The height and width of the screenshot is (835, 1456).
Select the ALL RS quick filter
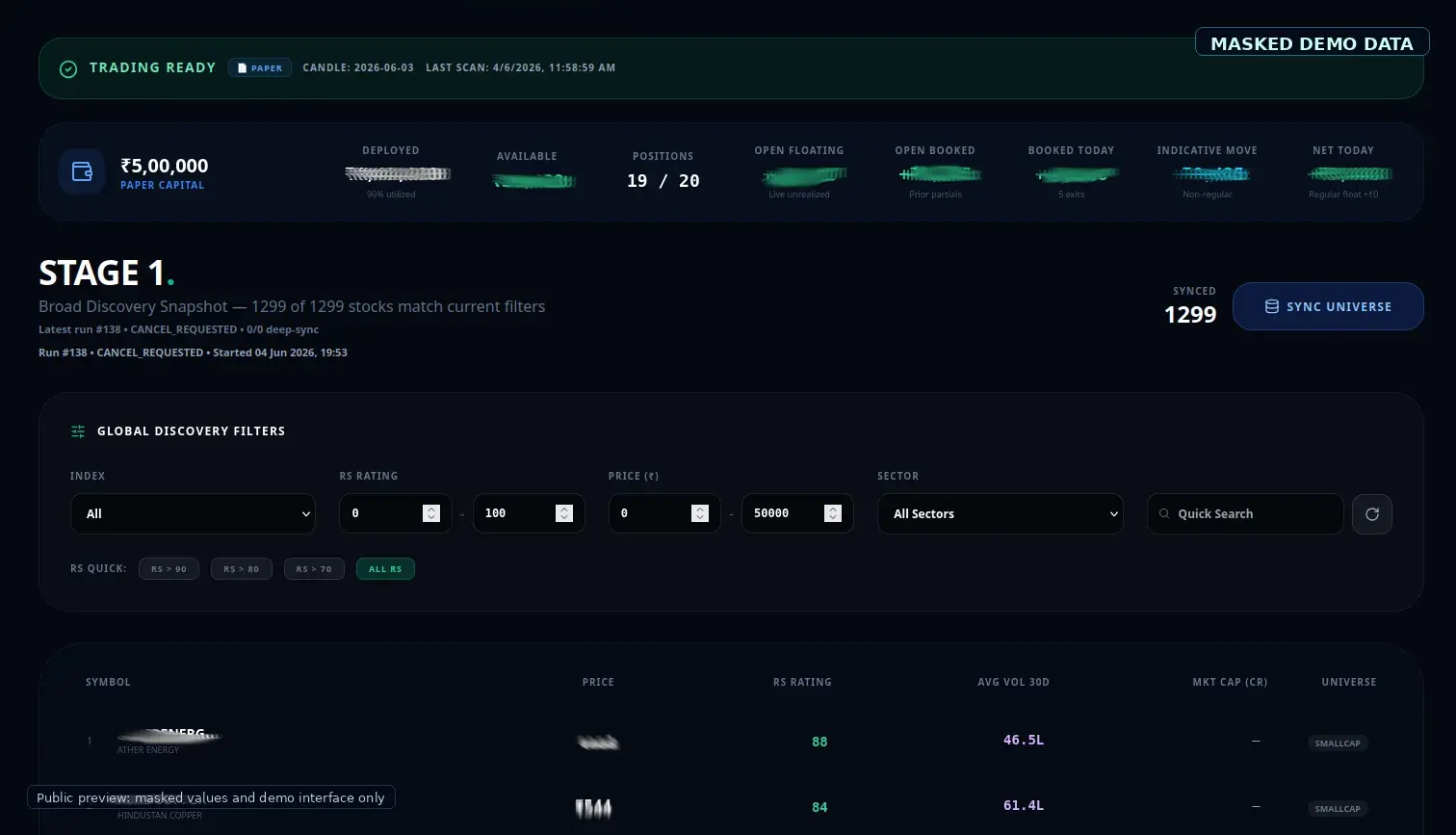point(385,569)
